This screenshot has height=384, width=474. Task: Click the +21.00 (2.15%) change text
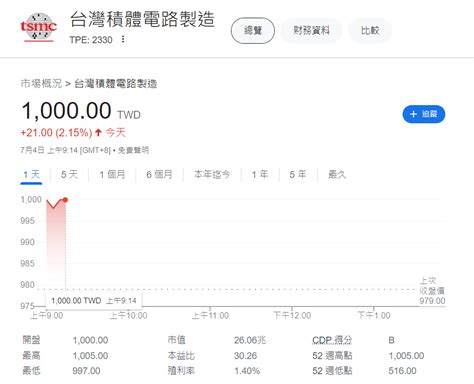coord(56,133)
